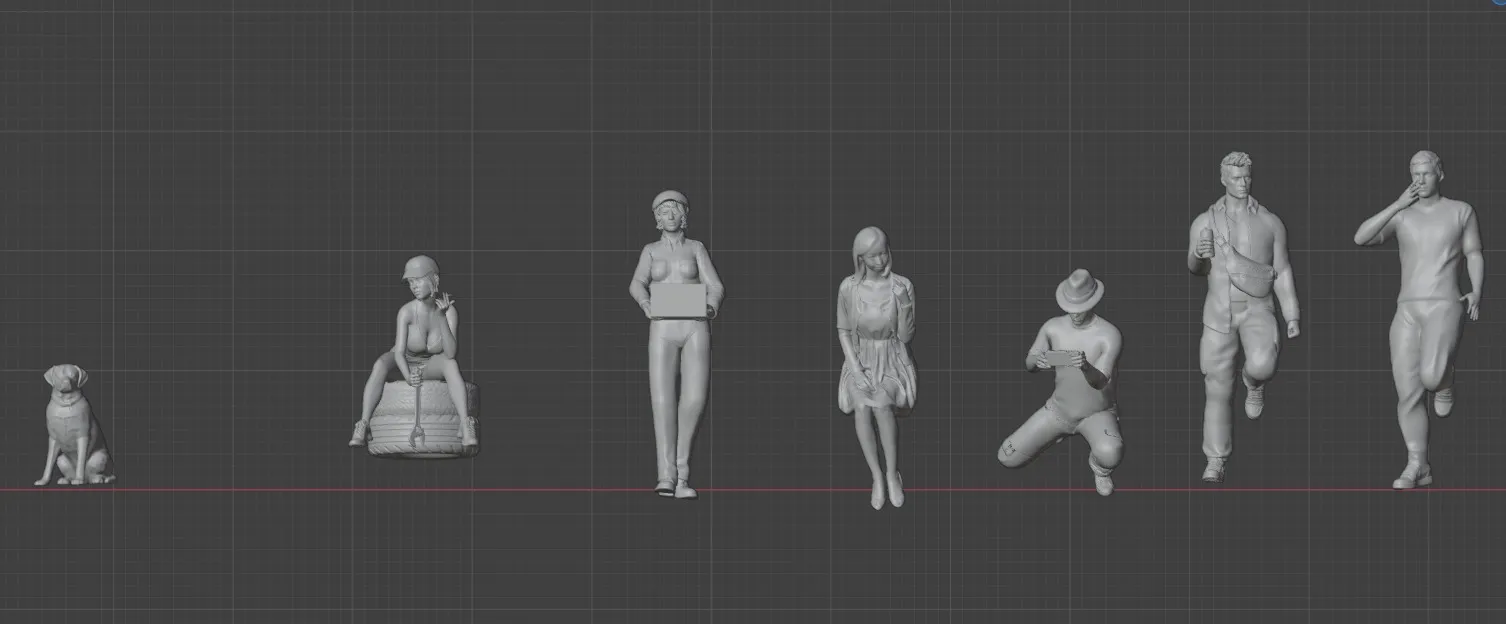Click the t-shirt man with hand at mouth
Viewport: 1506px width, 624px height.
pyautogui.click(x=1419, y=320)
